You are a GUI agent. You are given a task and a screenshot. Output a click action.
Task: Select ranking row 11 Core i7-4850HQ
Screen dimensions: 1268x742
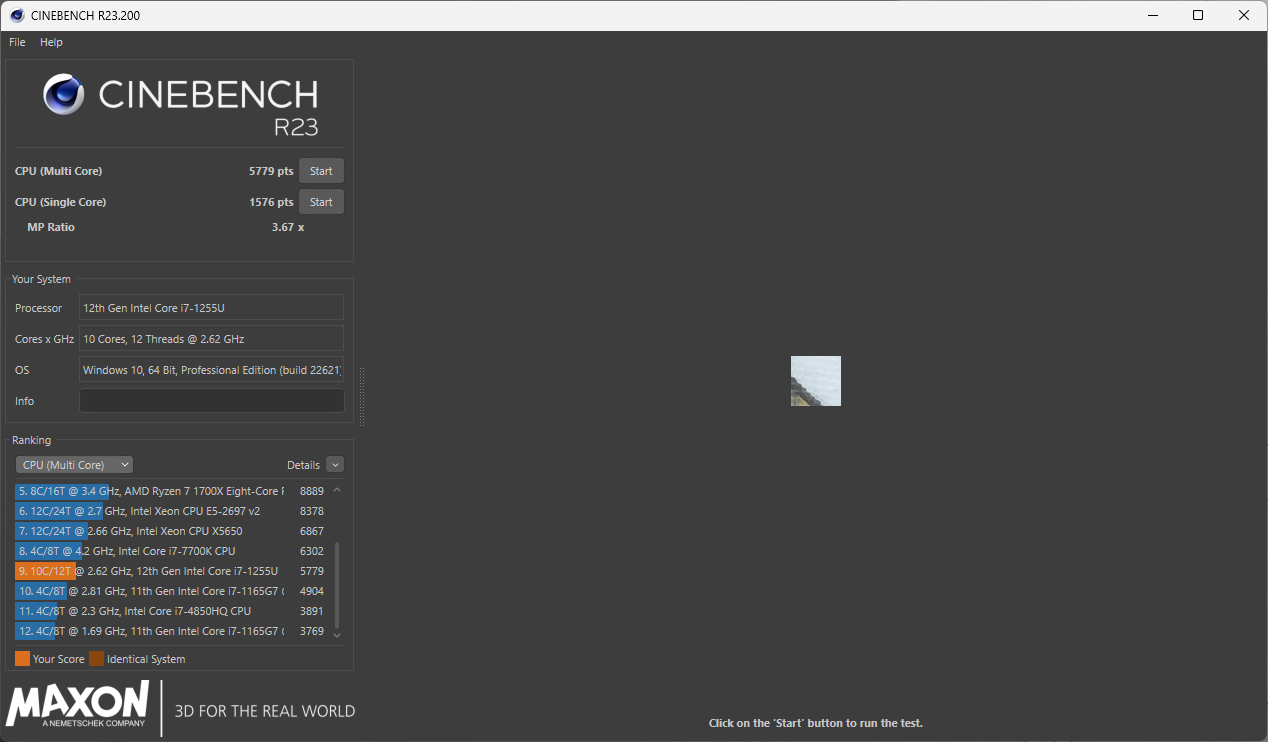click(171, 611)
